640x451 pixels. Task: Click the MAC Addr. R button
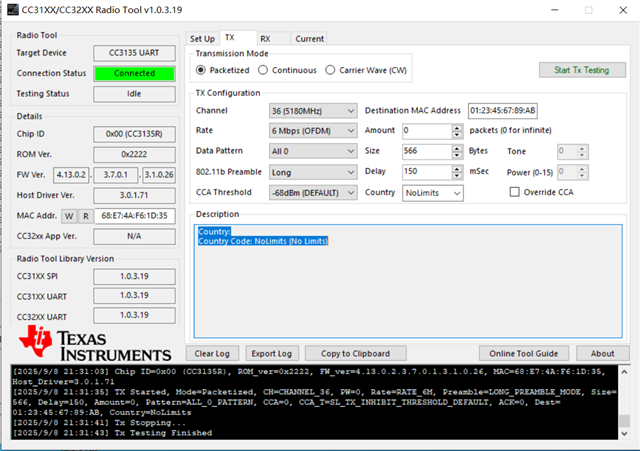[86, 216]
